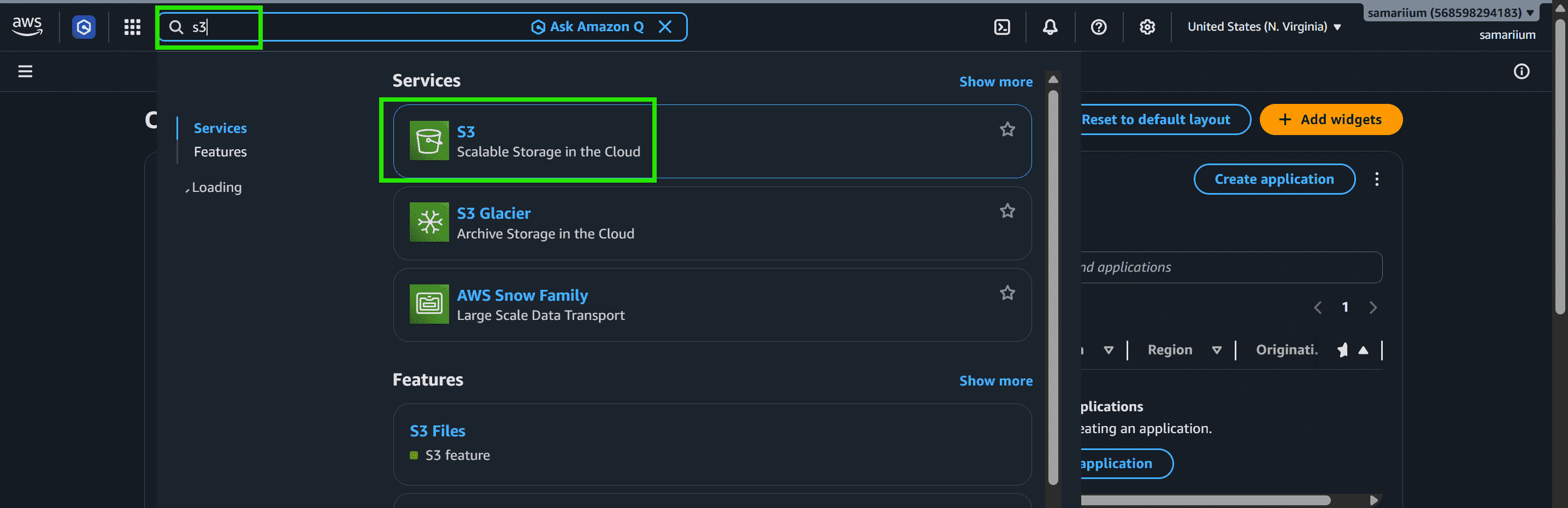Open the S3 Glacier service result
The image size is (1568, 508).
[x=712, y=223]
